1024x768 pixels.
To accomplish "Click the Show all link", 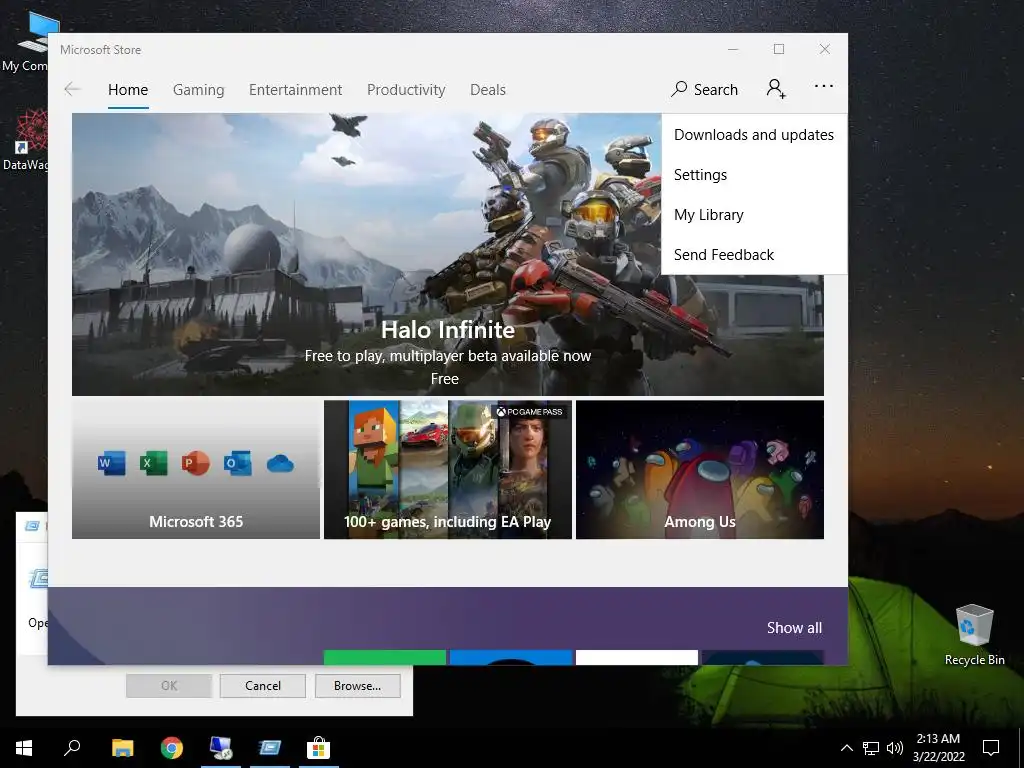I will coord(794,628).
